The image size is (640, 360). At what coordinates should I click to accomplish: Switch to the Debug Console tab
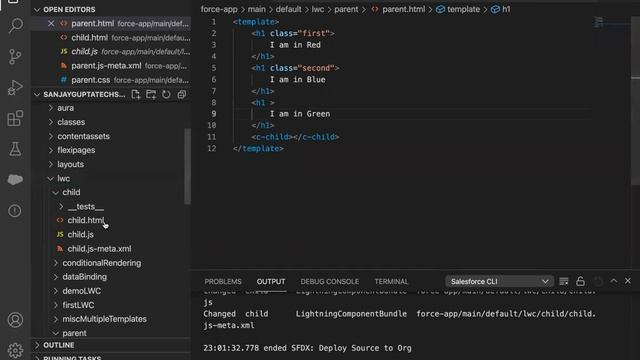click(330, 282)
